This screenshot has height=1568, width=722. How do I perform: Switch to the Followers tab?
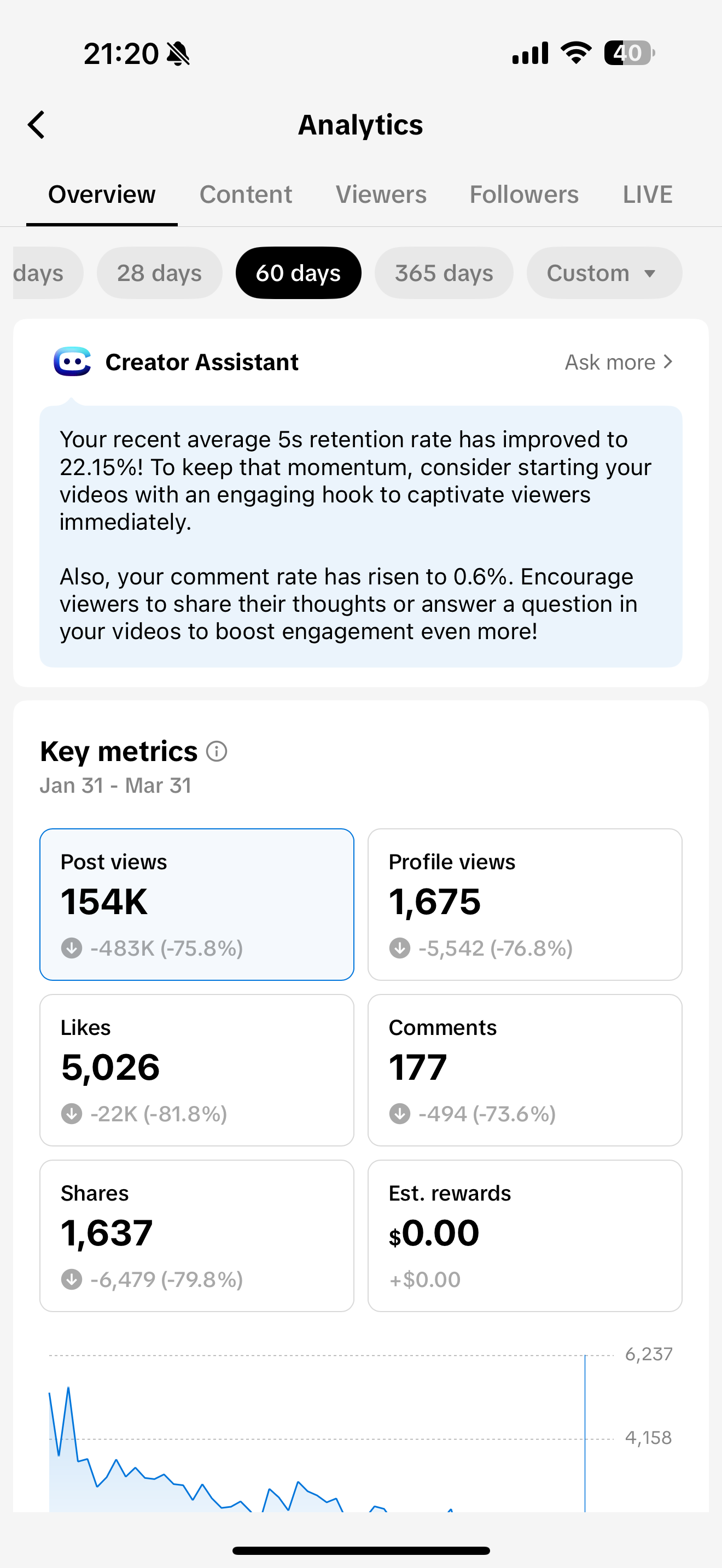point(523,195)
